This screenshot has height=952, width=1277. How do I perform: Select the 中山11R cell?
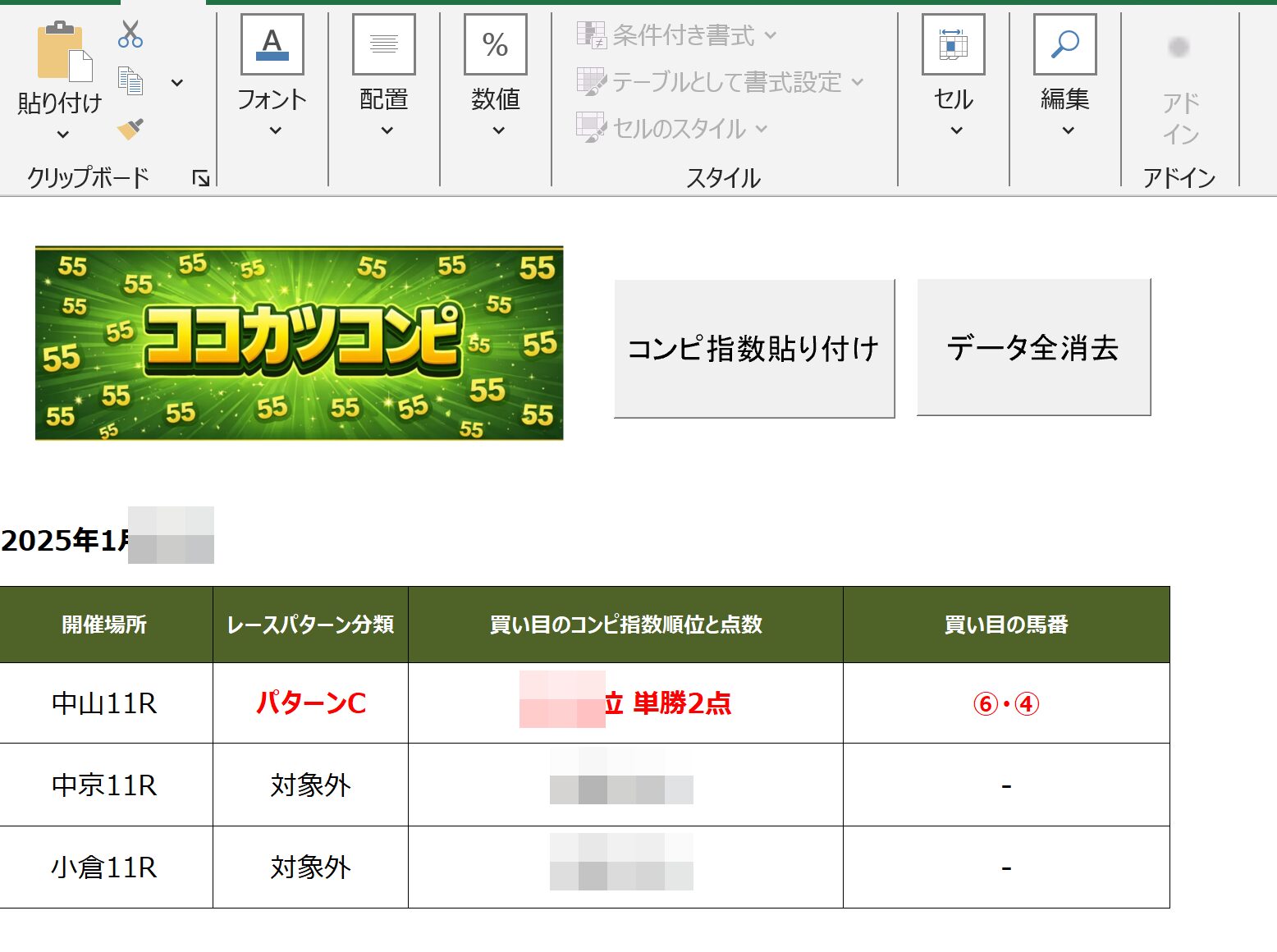[105, 703]
